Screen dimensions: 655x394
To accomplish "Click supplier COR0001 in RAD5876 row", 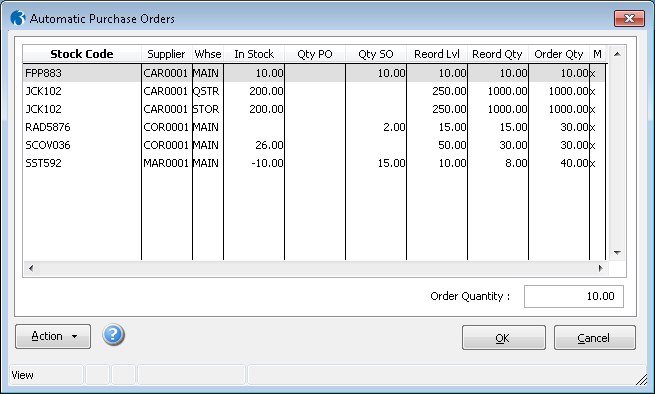I will pyautogui.click(x=166, y=127).
